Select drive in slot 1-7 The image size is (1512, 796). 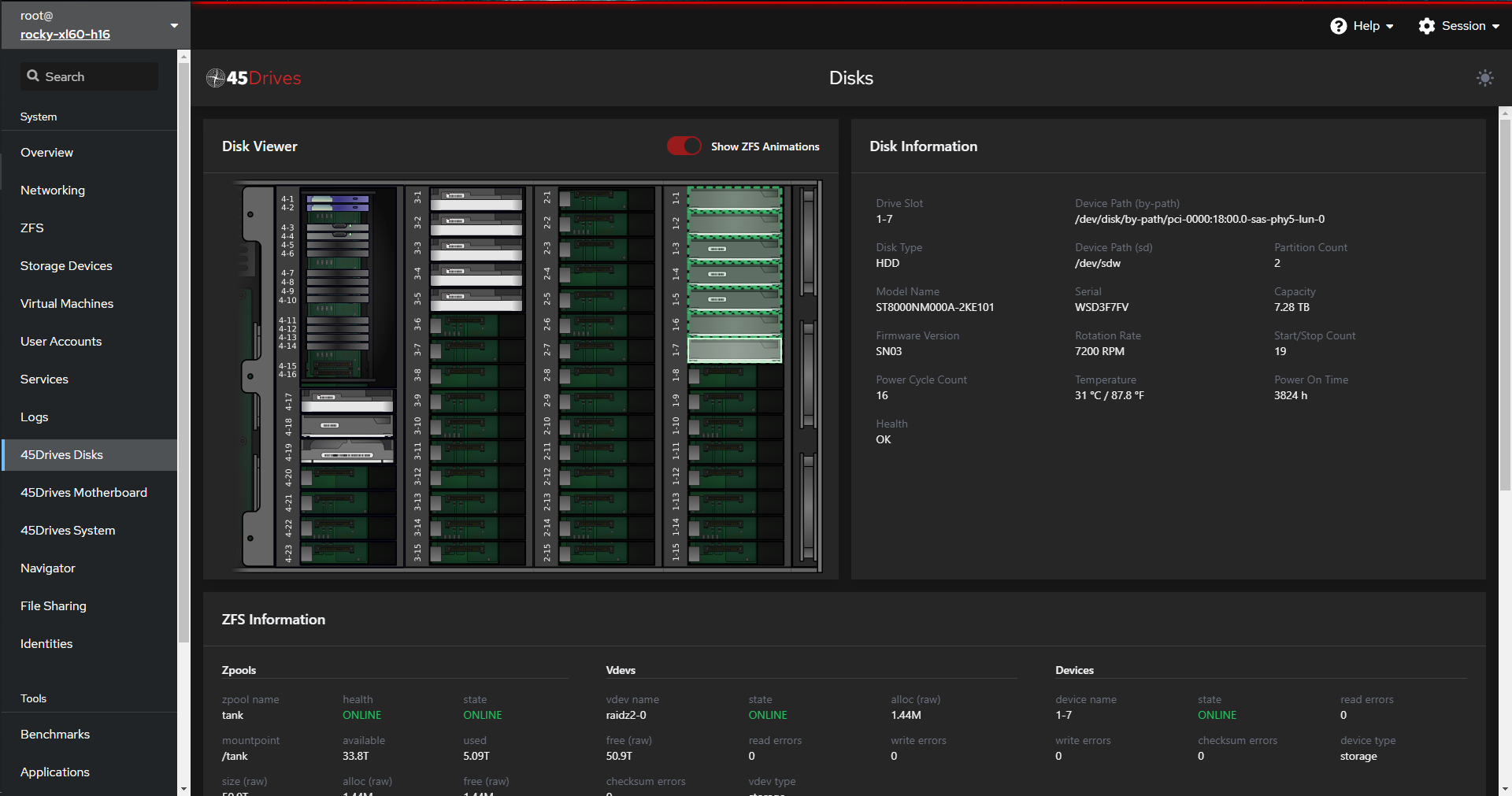click(x=735, y=350)
